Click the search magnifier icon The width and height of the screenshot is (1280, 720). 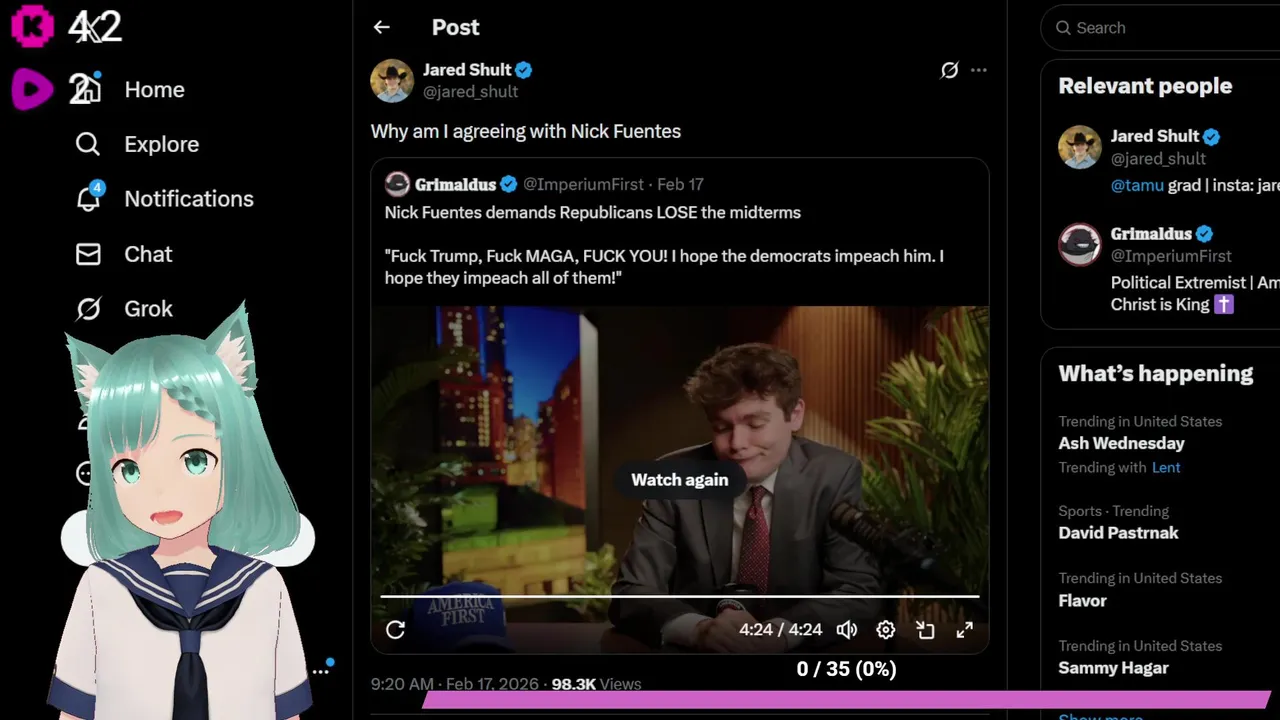1063,28
